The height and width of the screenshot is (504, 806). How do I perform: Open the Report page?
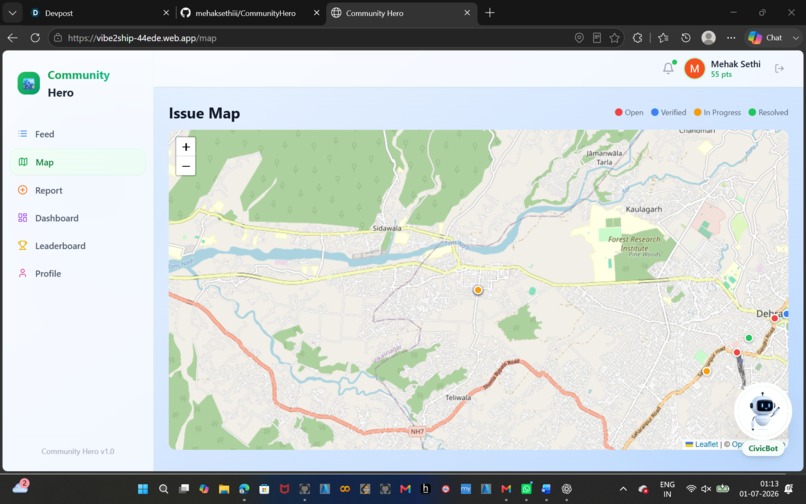(x=77, y=190)
